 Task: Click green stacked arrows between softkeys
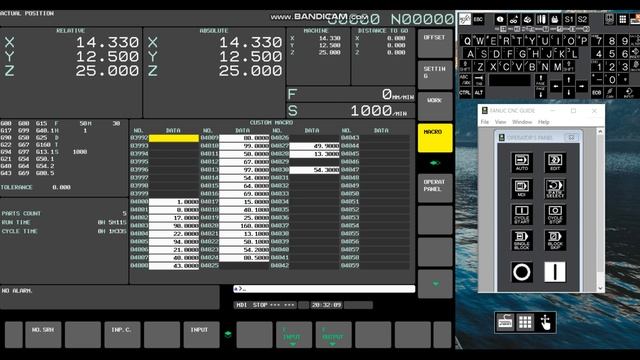228,334
